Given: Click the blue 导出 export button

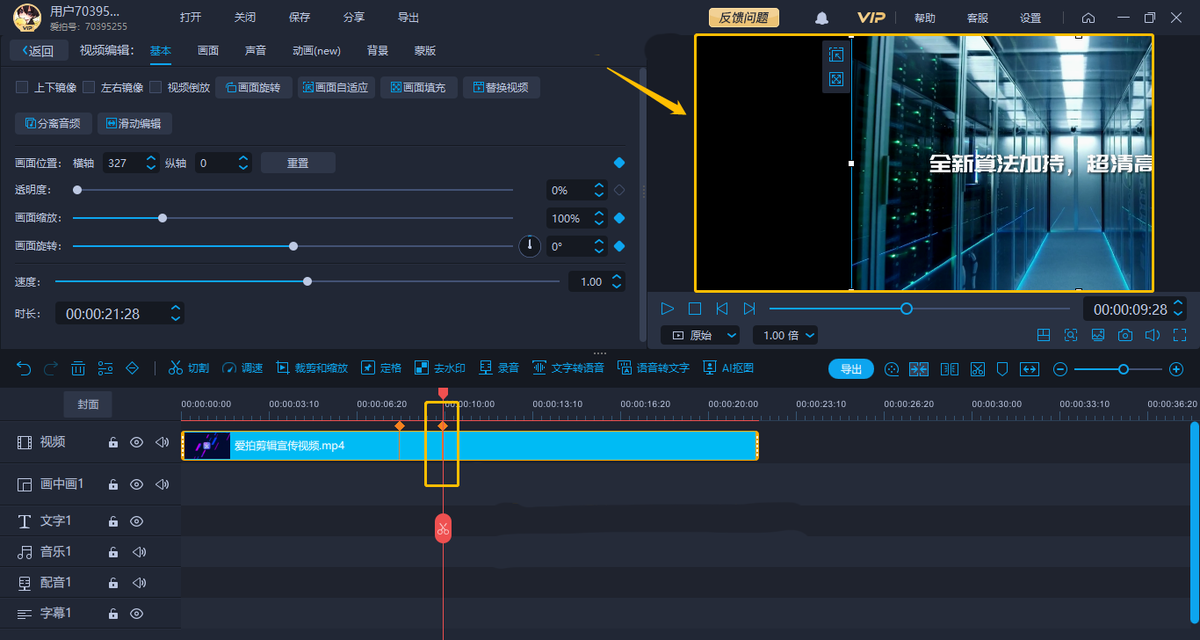Looking at the screenshot, I should [851, 369].
